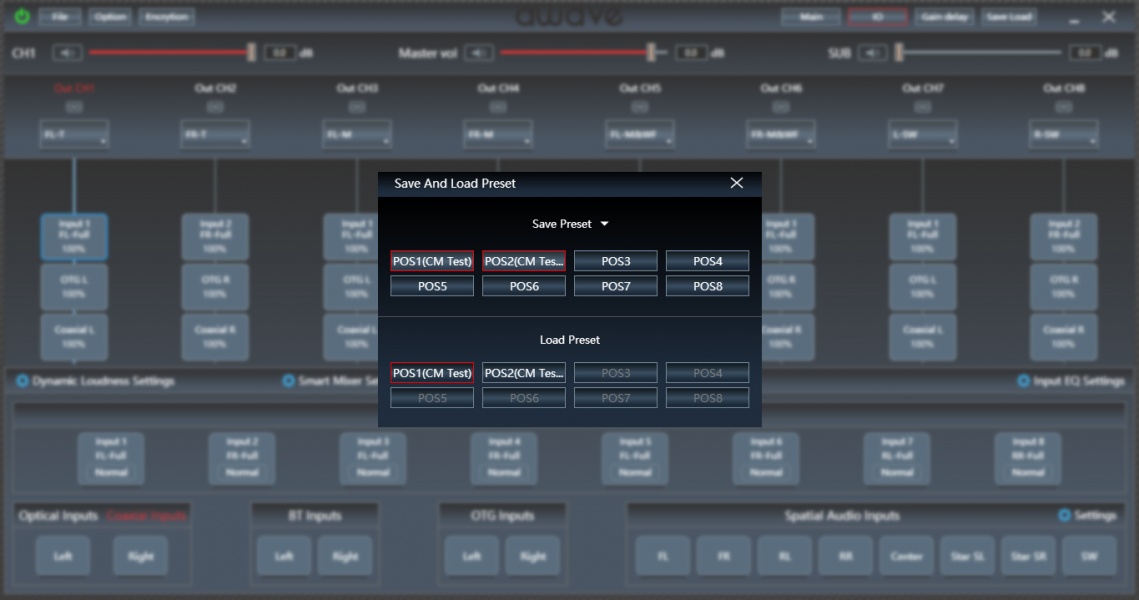The height and width of the screenshot is (600, 1139).
Task: Load the POS2(CM Test) preset
Action: 524,373
